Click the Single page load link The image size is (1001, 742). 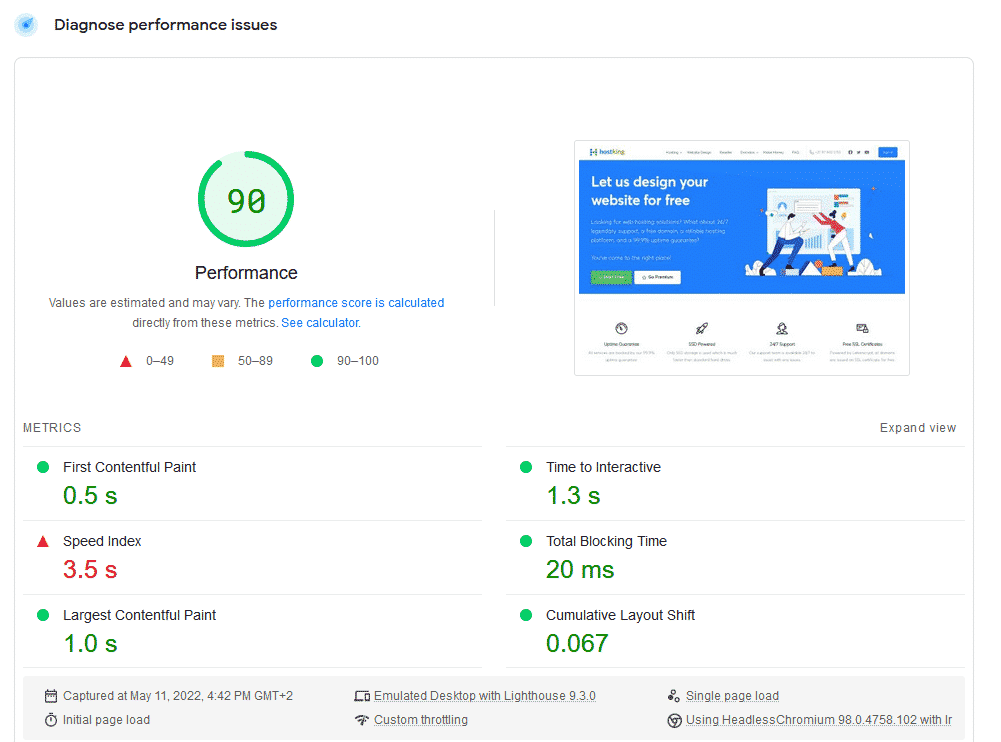(732, 696)
